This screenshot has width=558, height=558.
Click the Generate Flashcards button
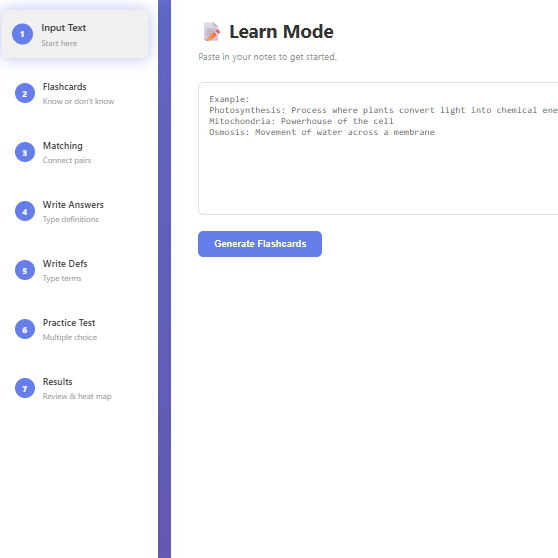260,244
